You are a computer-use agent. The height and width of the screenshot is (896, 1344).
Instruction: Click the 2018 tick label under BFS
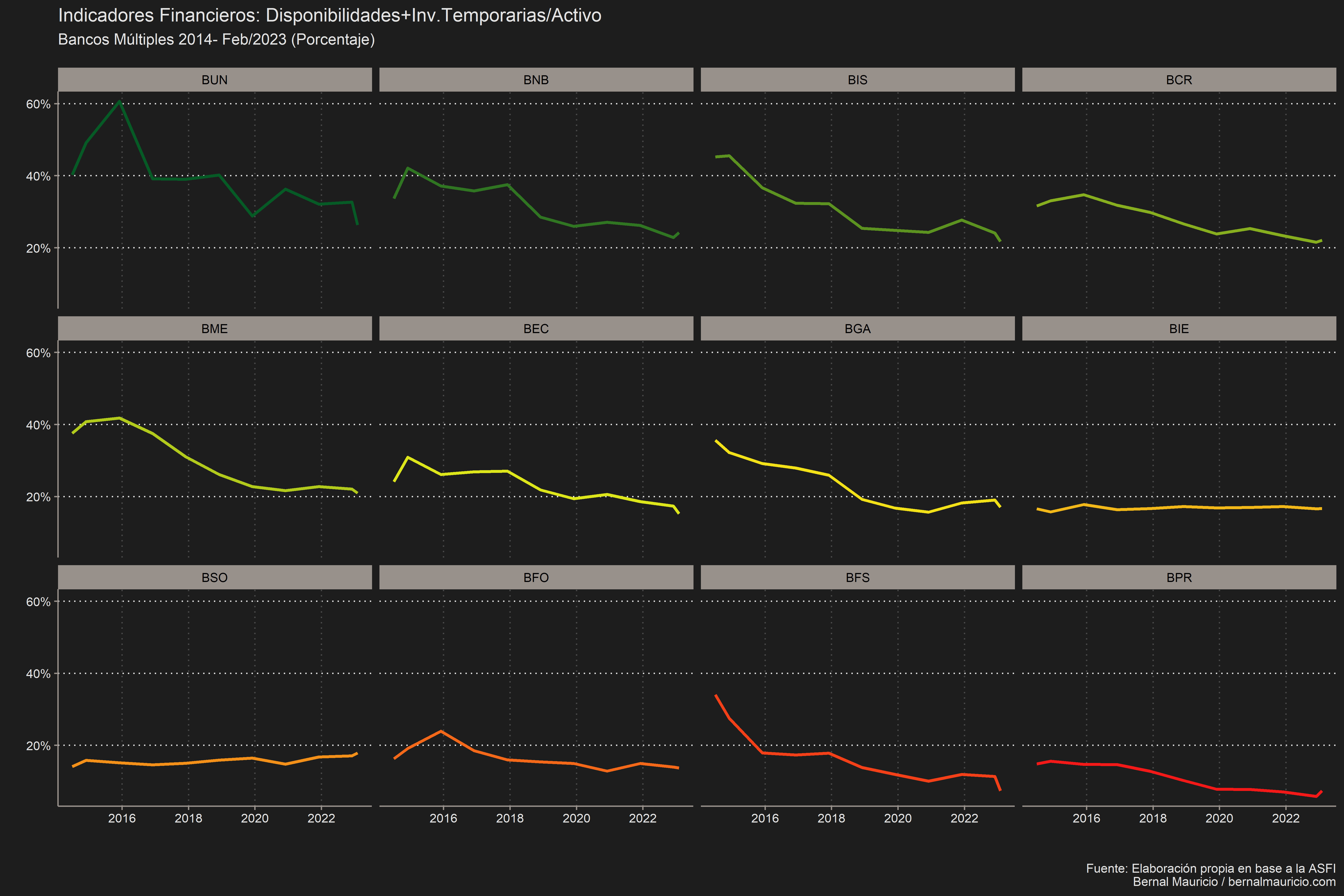[x=831, y=818]
